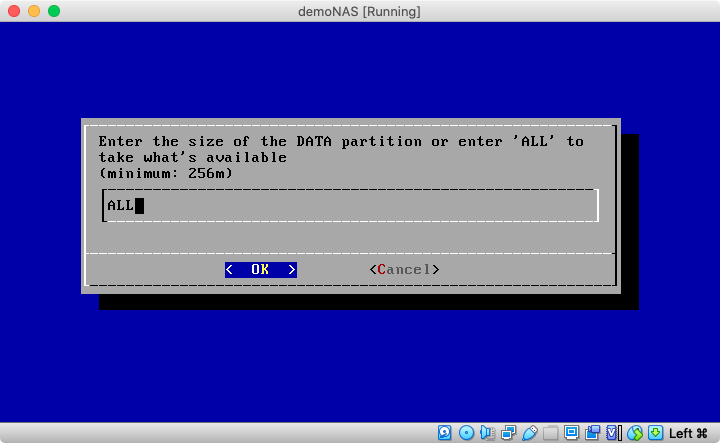Minimize the demoNAS window with yellow button
The width and height of the screenshot is (720, 443).
click(x=34, y=11)
